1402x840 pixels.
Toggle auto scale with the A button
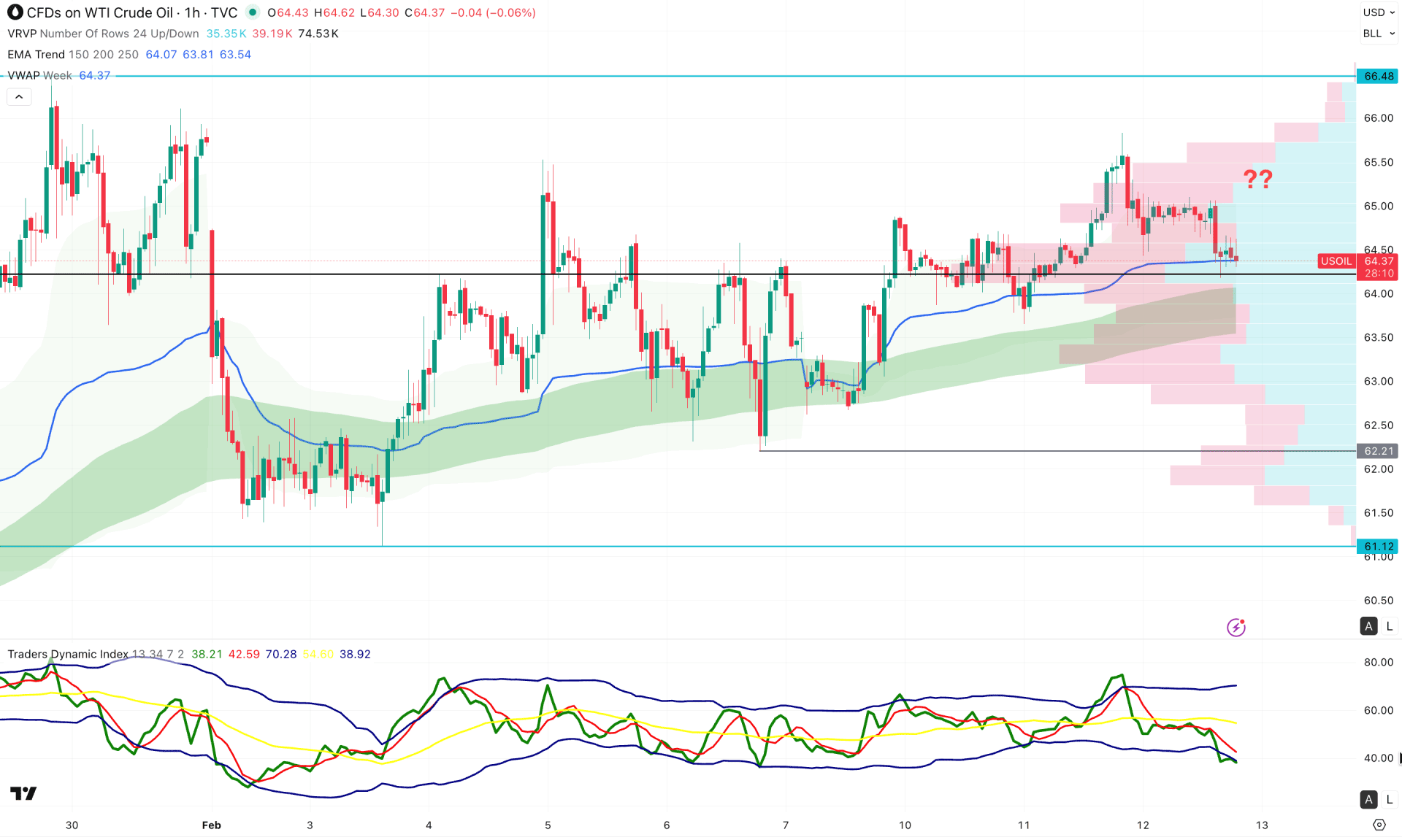[1369, 626]
